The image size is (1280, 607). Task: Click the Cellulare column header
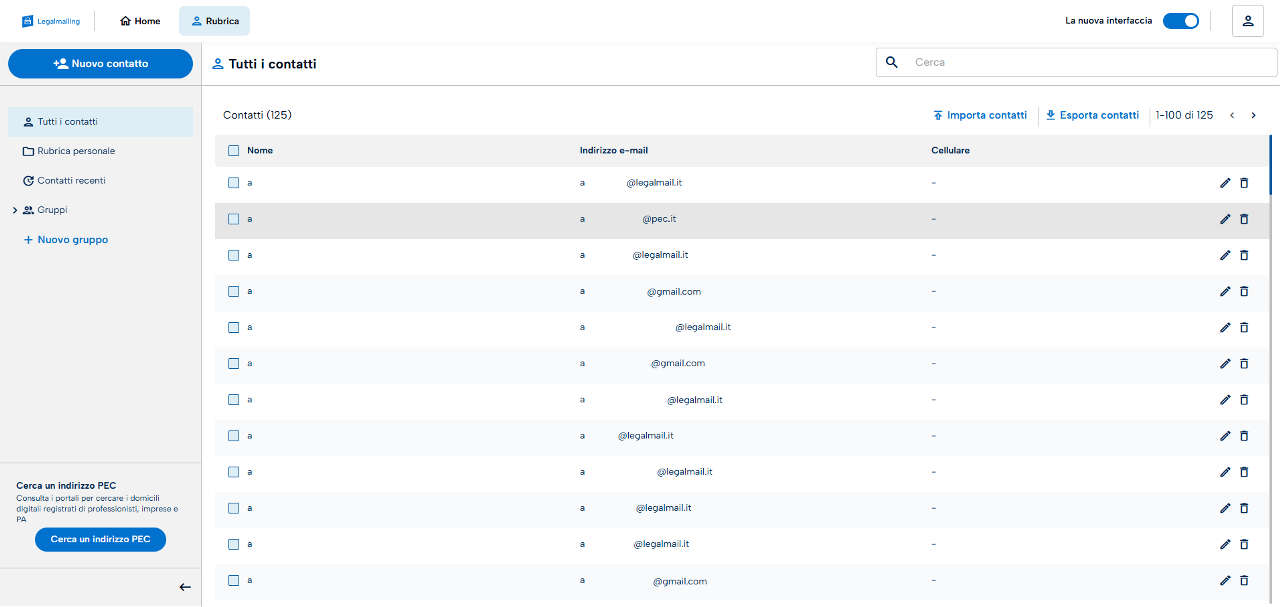(950, 151)
